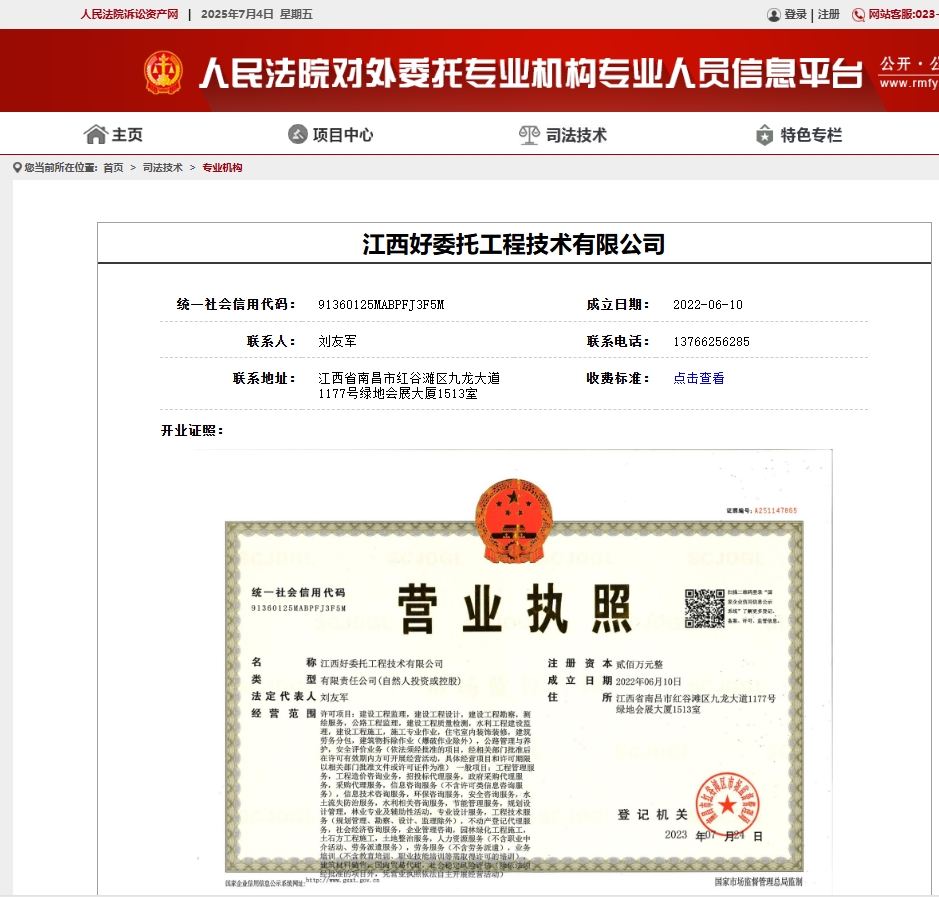The width and height of the screenshot is (939, 897).
Task: Open the 司法技术 navigation item
Action: pyautogui.click(x=562, y=135)
